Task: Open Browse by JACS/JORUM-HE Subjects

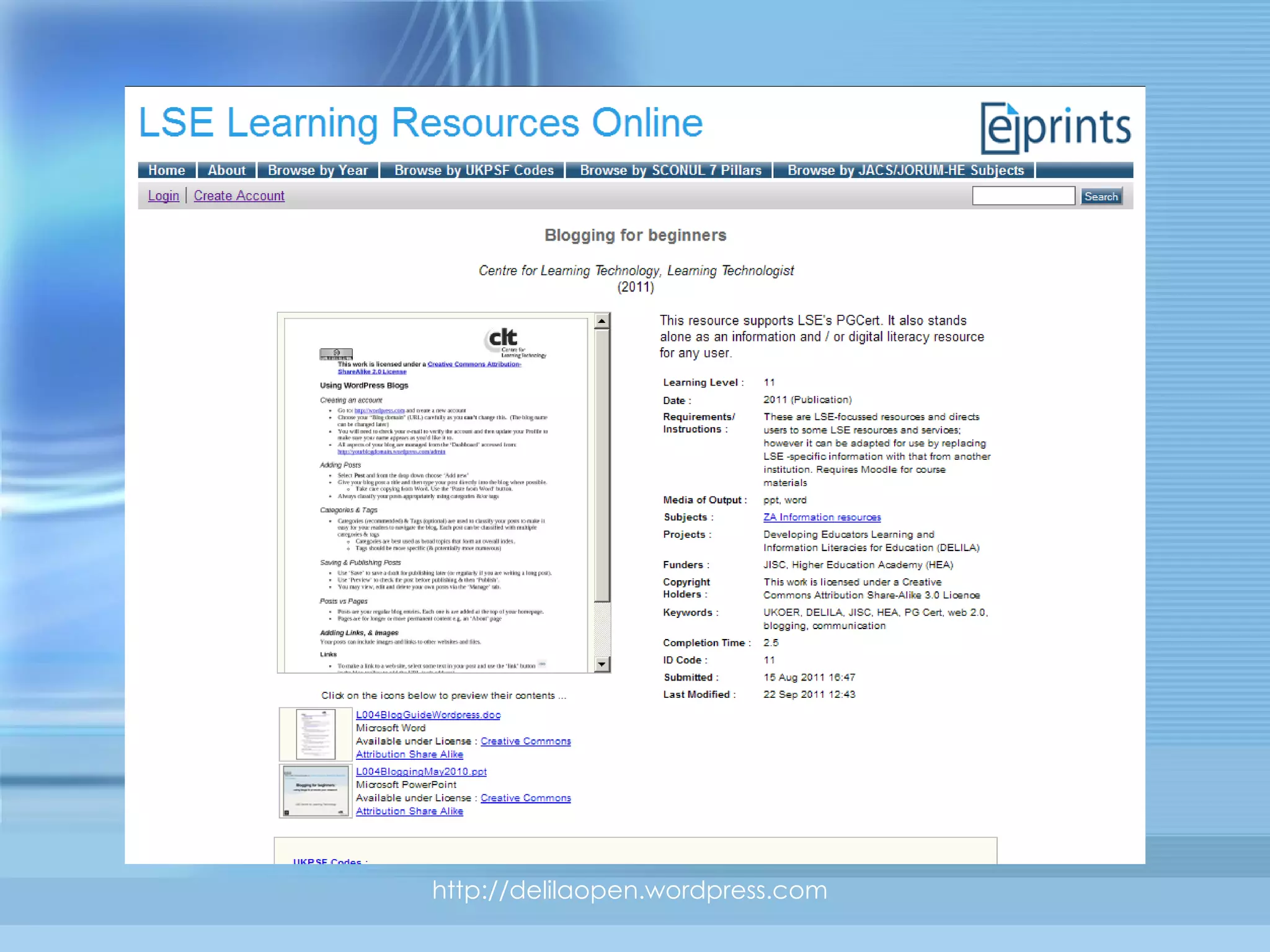Action: [905, 170]
